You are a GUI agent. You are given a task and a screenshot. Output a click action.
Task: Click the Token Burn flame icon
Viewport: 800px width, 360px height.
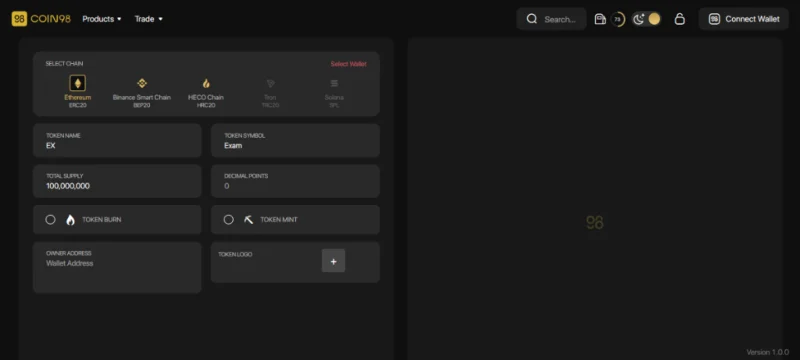70,220
